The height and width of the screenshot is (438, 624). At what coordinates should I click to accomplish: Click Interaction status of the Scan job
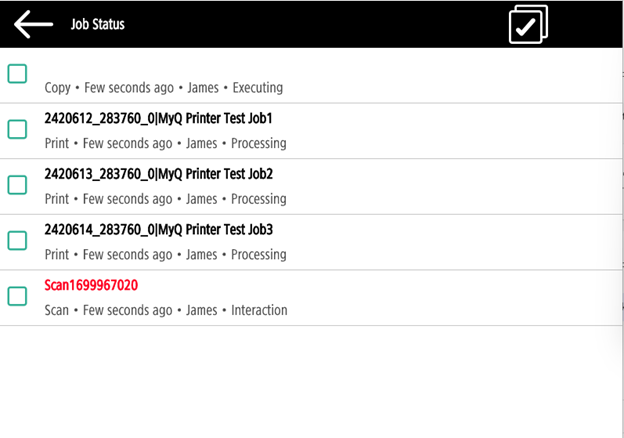(x=259, y=310)
